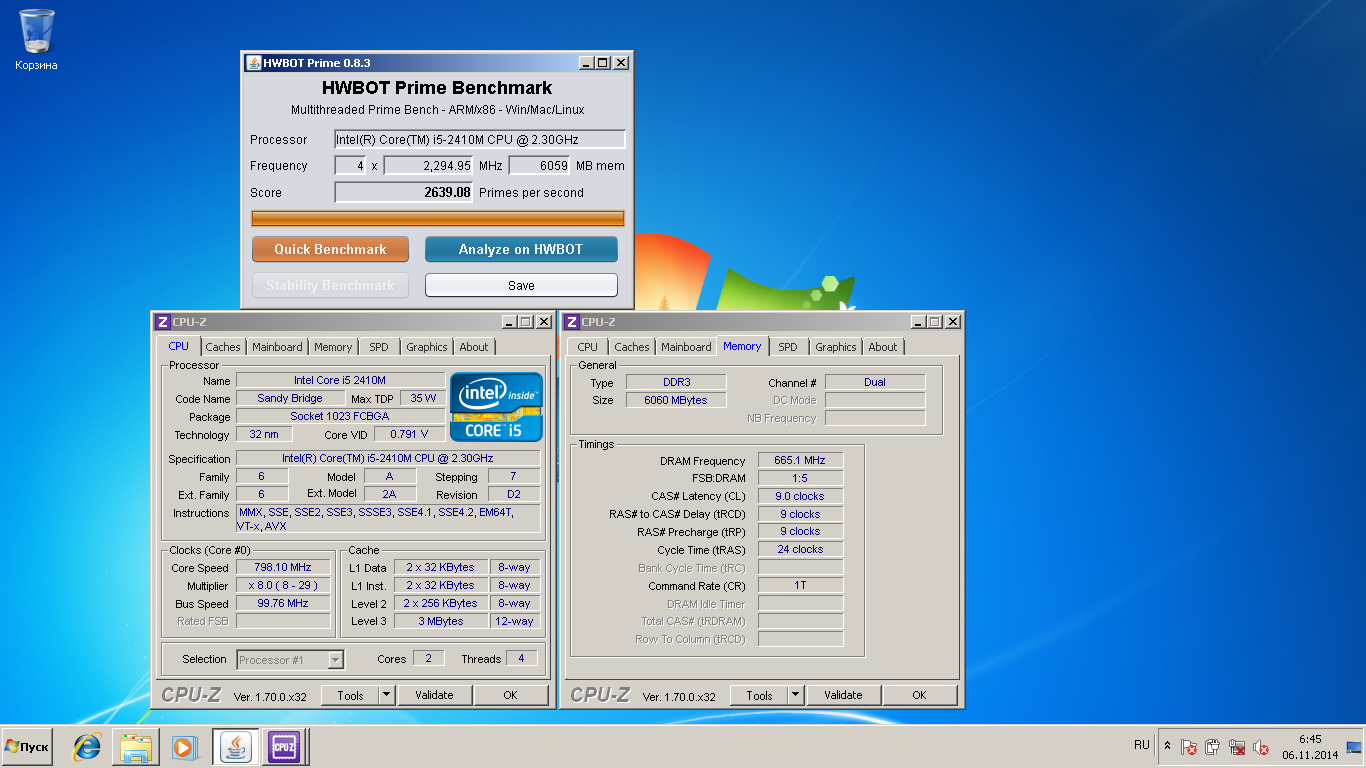Open SPD tab in left CPU-Z window
This screenshot has height=768, width=1366.
click(x=379, y=347)
